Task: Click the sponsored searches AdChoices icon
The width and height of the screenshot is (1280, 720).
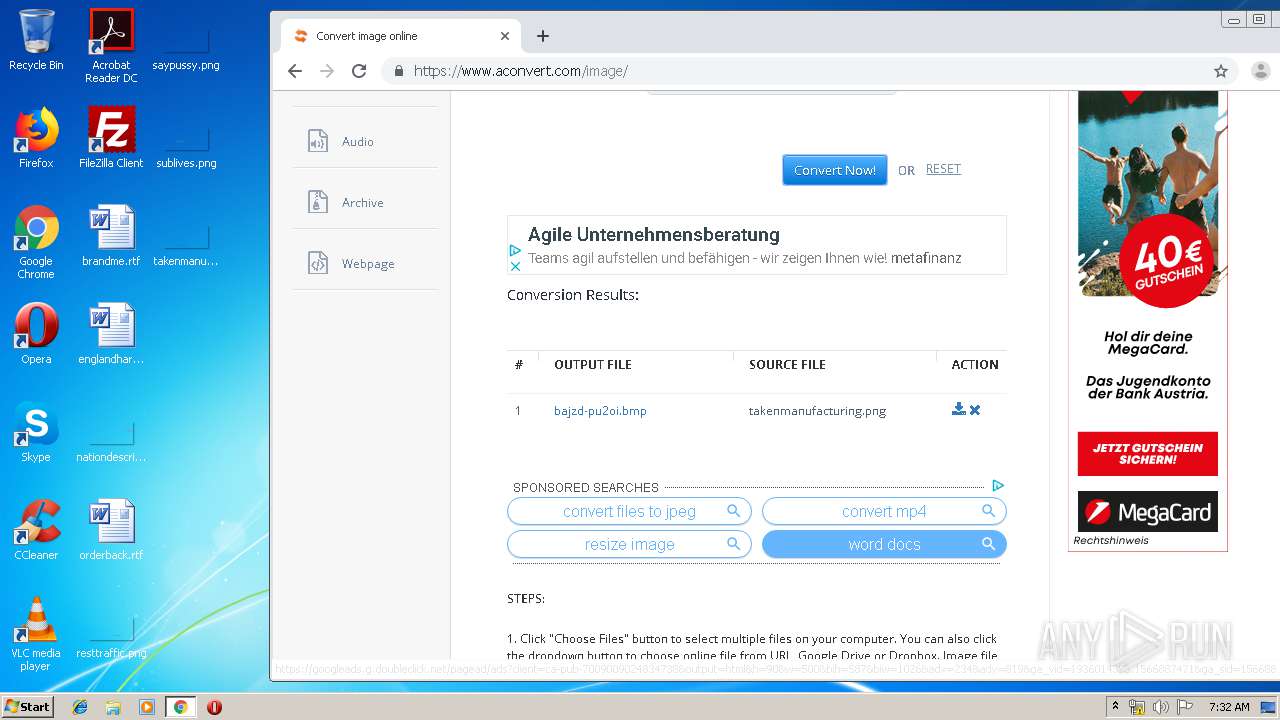Action: coord(998,486)
